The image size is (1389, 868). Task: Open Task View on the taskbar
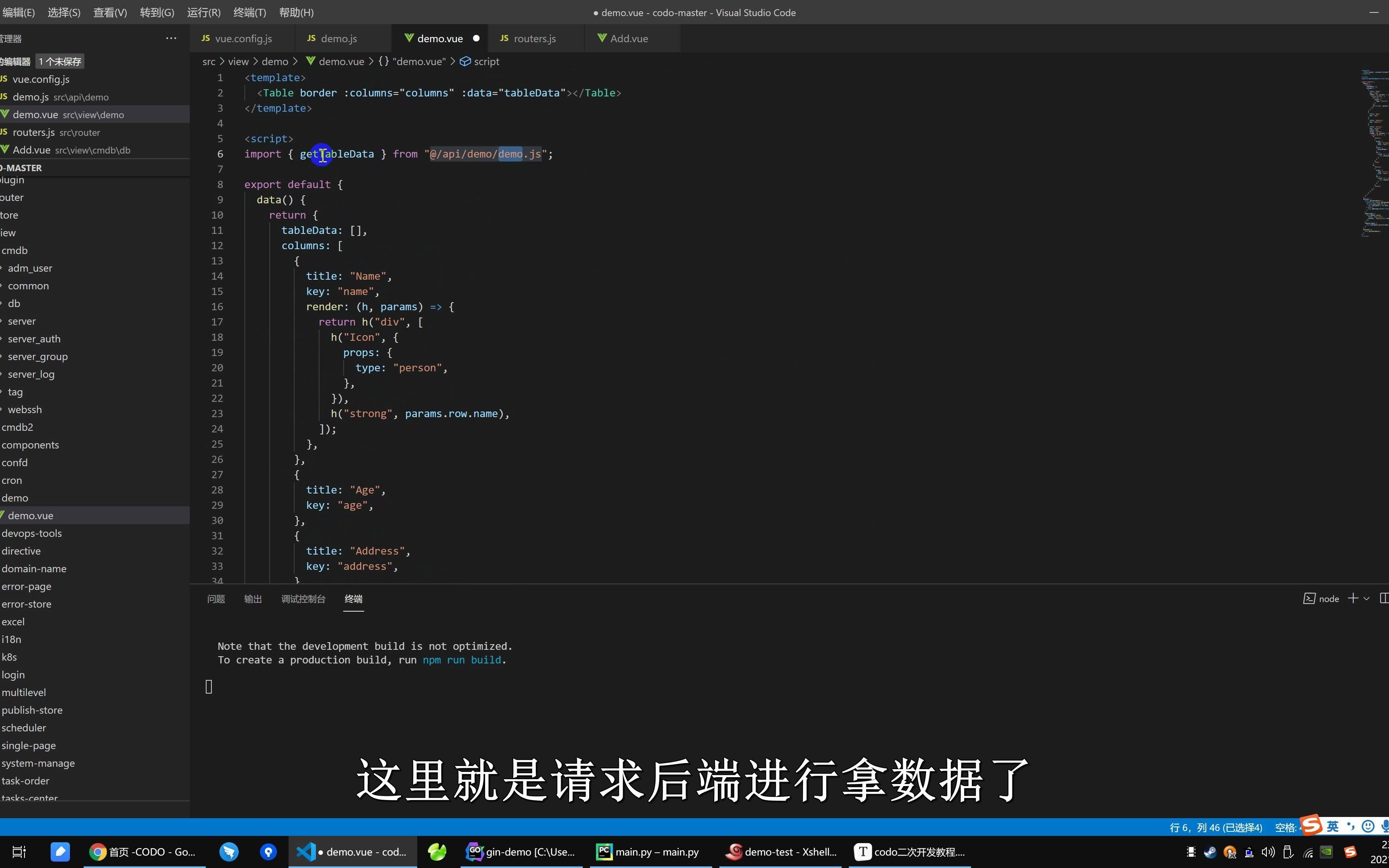(19, 852)
